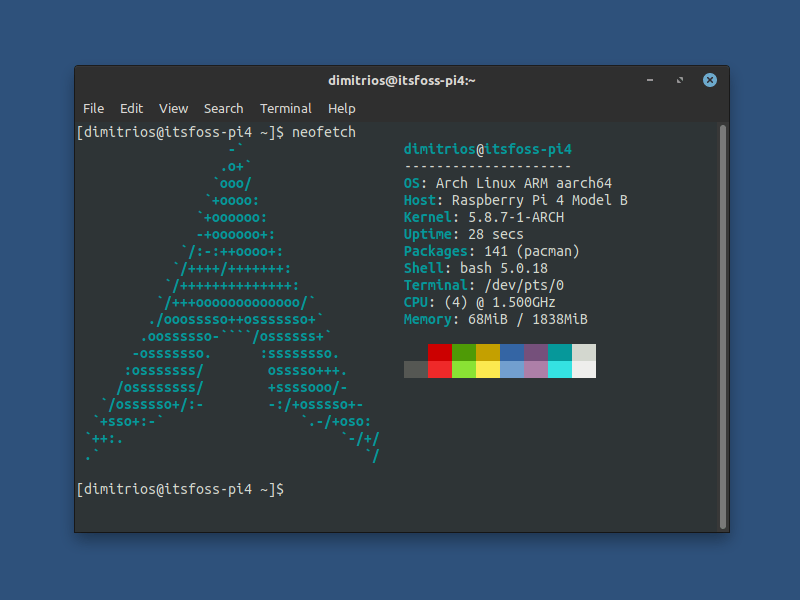Restore the terminal window size
800x600 pixels.
pos(680,80)
